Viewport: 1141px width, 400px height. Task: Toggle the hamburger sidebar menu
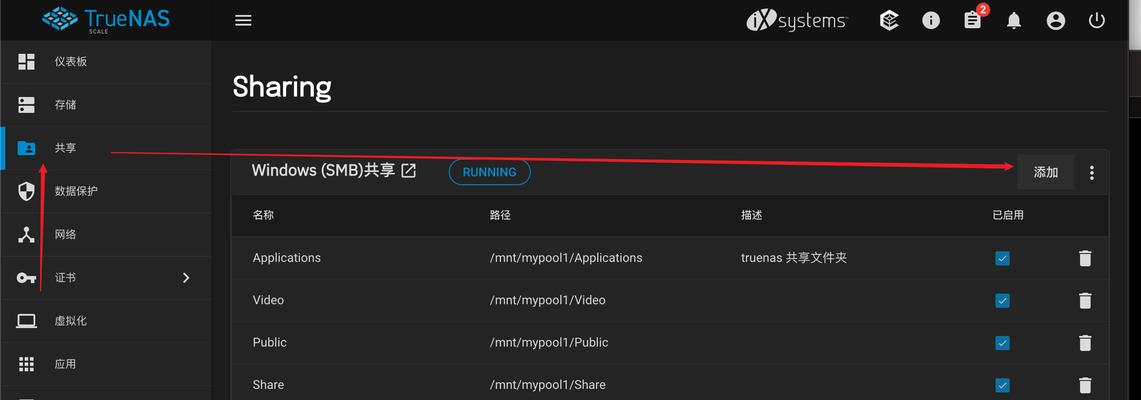(x=243, y=20)
